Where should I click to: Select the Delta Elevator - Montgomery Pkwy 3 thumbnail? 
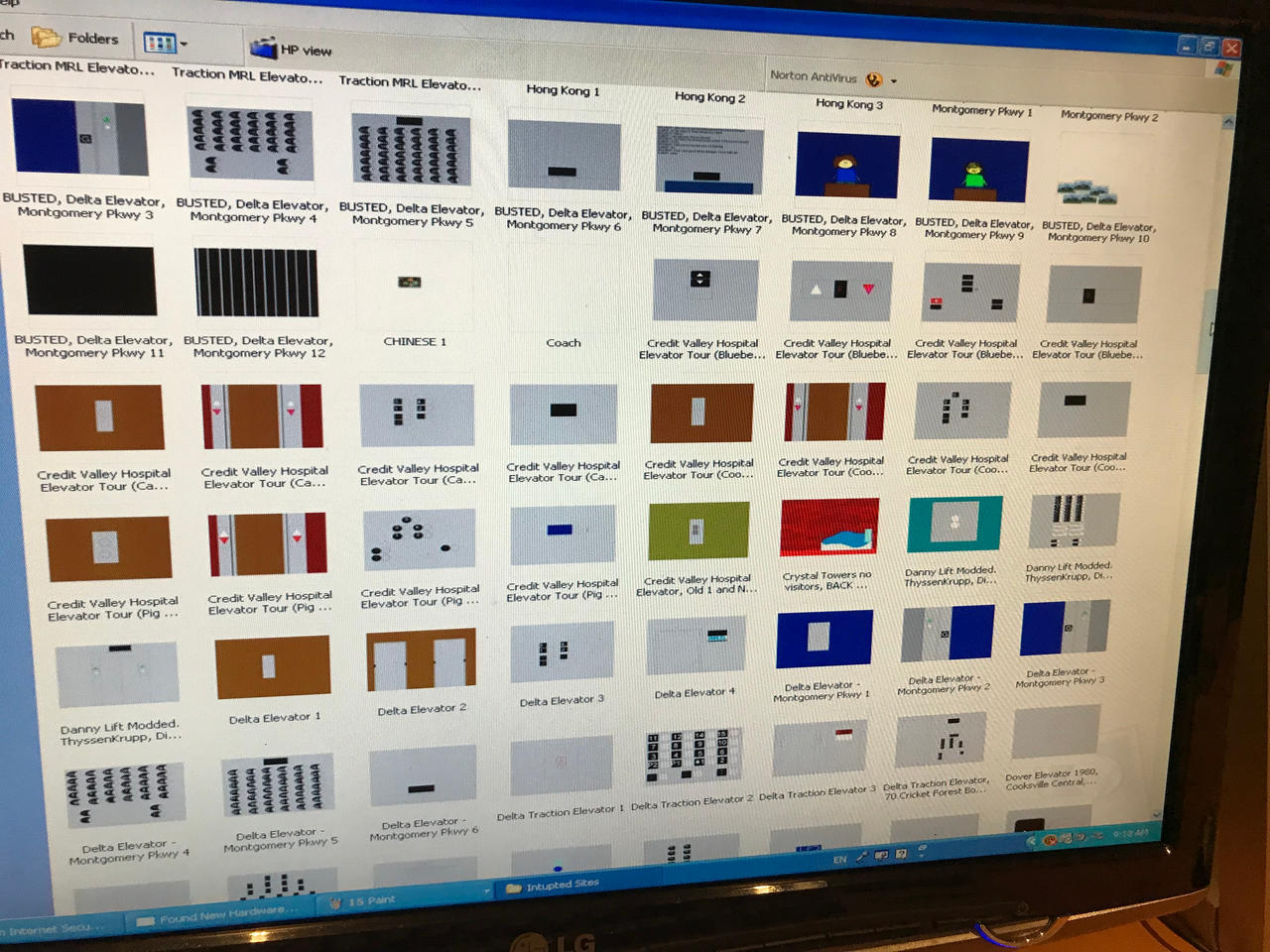(1064, 628)
